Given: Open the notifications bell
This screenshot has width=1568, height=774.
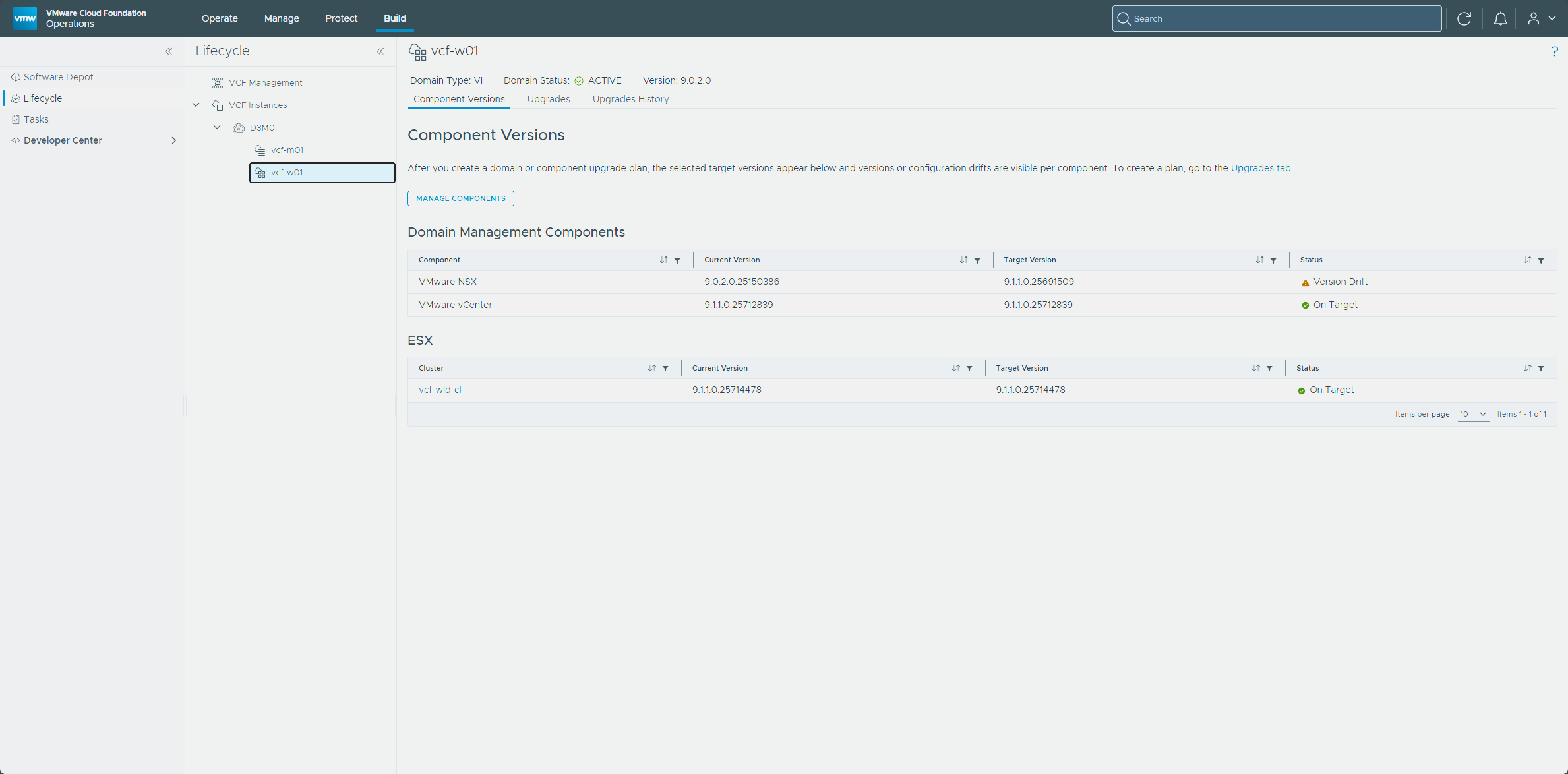Looking at the screenshot, I should tap(1500, 18).
